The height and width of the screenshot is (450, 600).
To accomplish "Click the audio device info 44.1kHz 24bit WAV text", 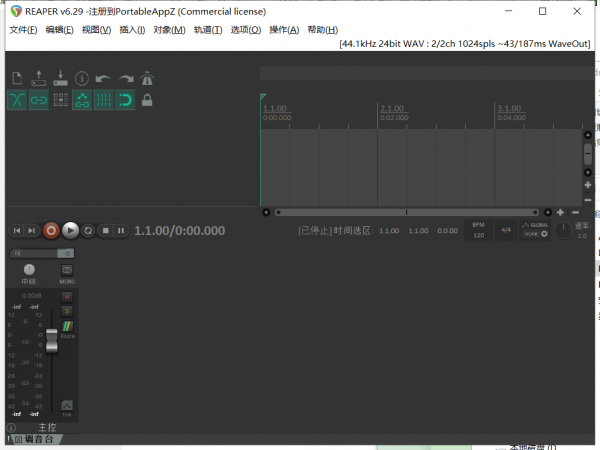I will (465, 44).
